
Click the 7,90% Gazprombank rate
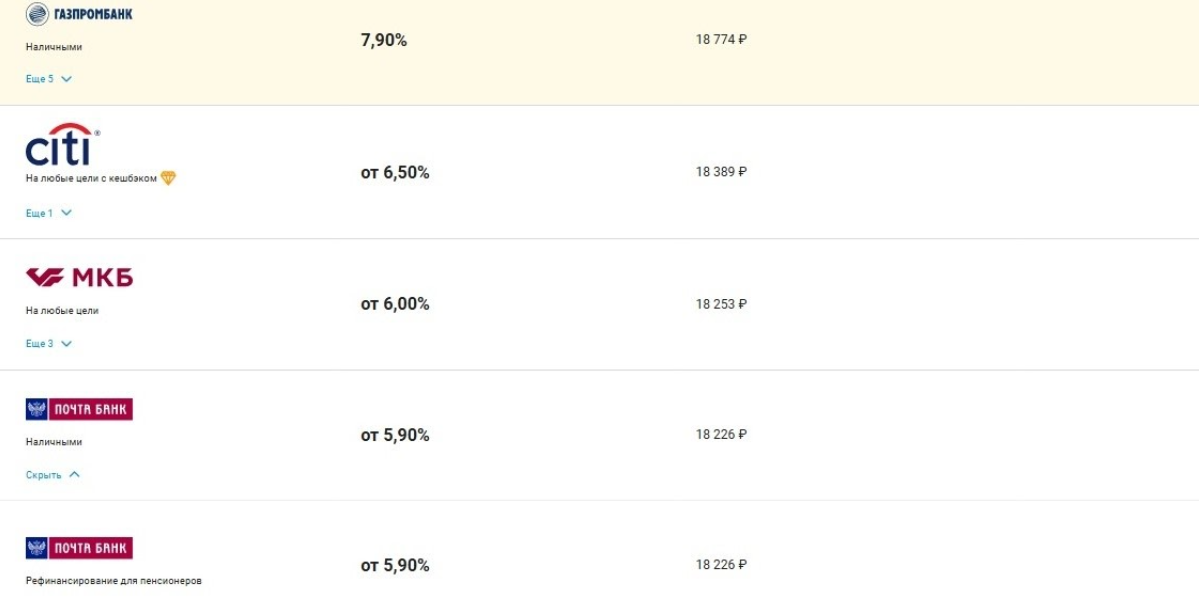(384, 41)
